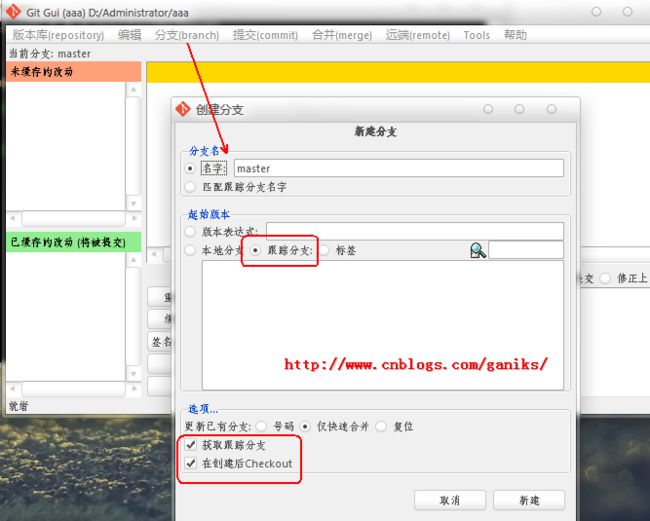The height and width of the screenshot is (521, 650).
Task: Uncheck the 获取跟踪分支 checkbox
Action: 191,445
